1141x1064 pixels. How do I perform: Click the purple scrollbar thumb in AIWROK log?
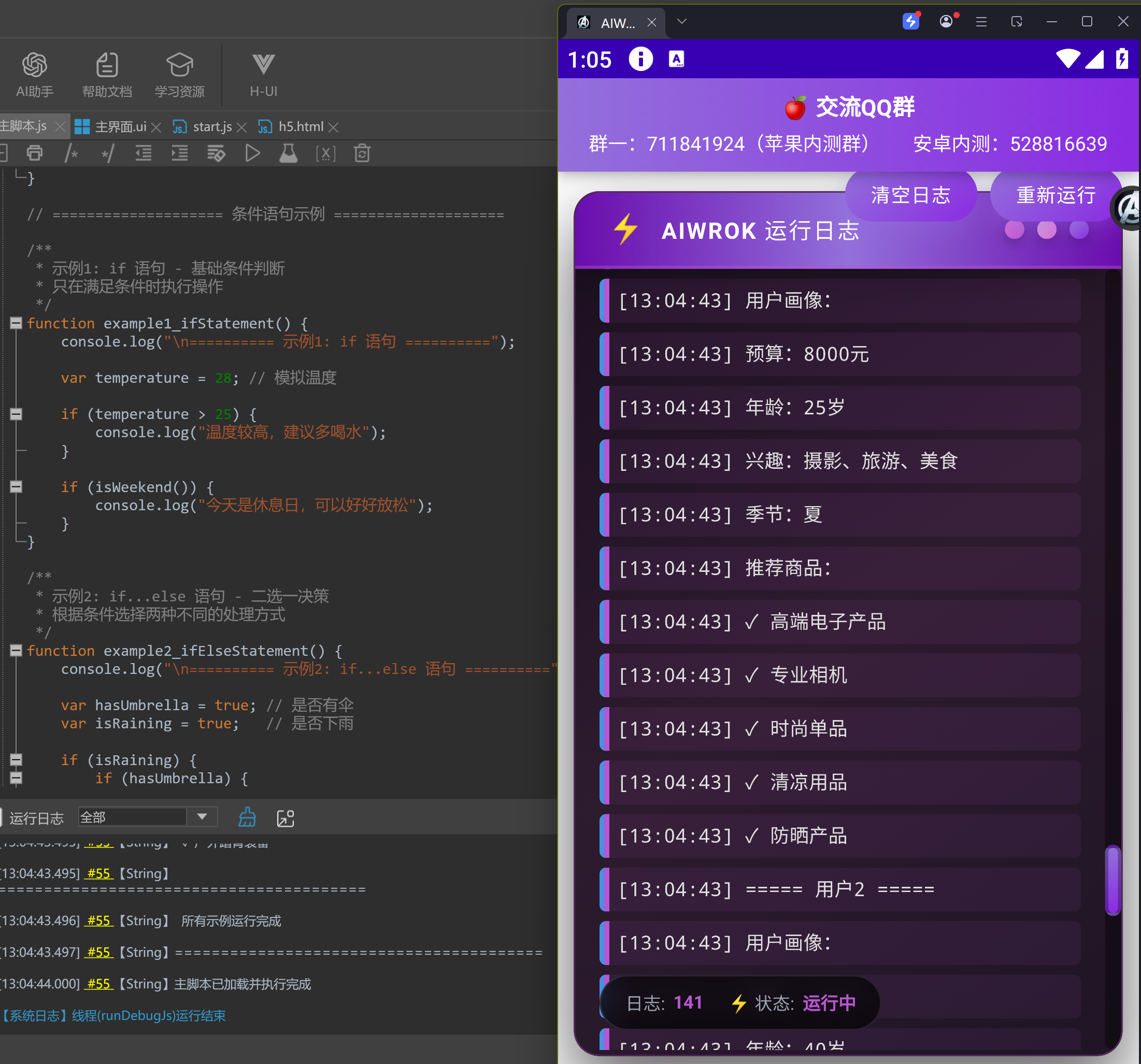tap(1113, 880)
